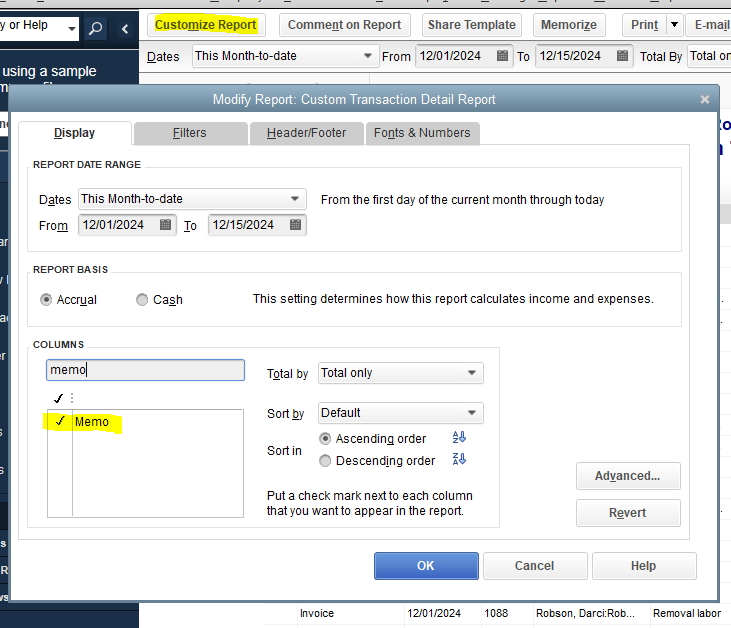The height and width of the screenshot is (628, 731).
Task: Click invoice number 1088 in report
Action: (496, 614)
